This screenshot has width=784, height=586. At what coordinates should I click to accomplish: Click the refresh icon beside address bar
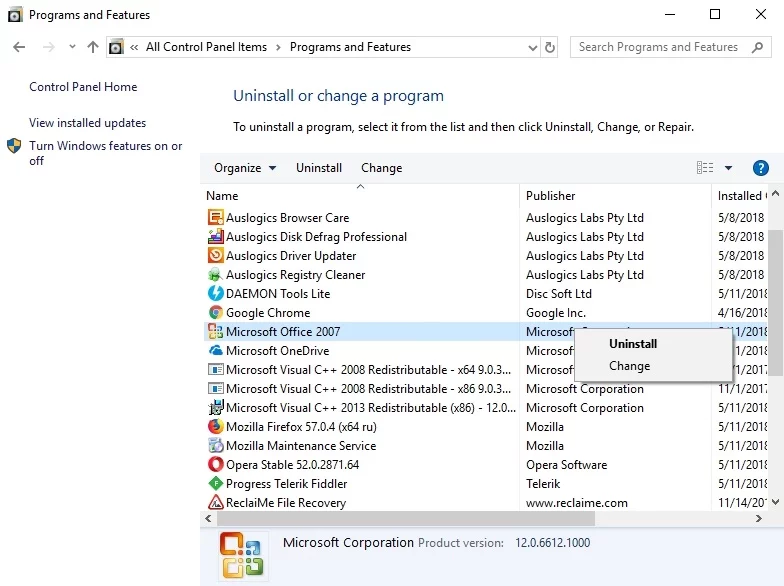click(550, 47)
